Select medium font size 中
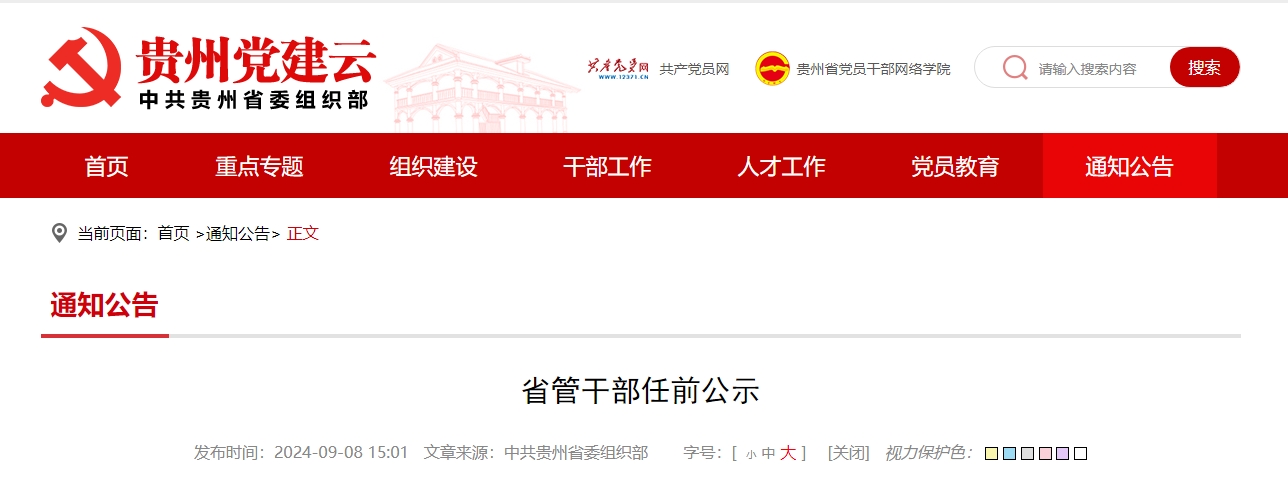The width and height of the screenshot is (1288, 488). pos(768,453)
